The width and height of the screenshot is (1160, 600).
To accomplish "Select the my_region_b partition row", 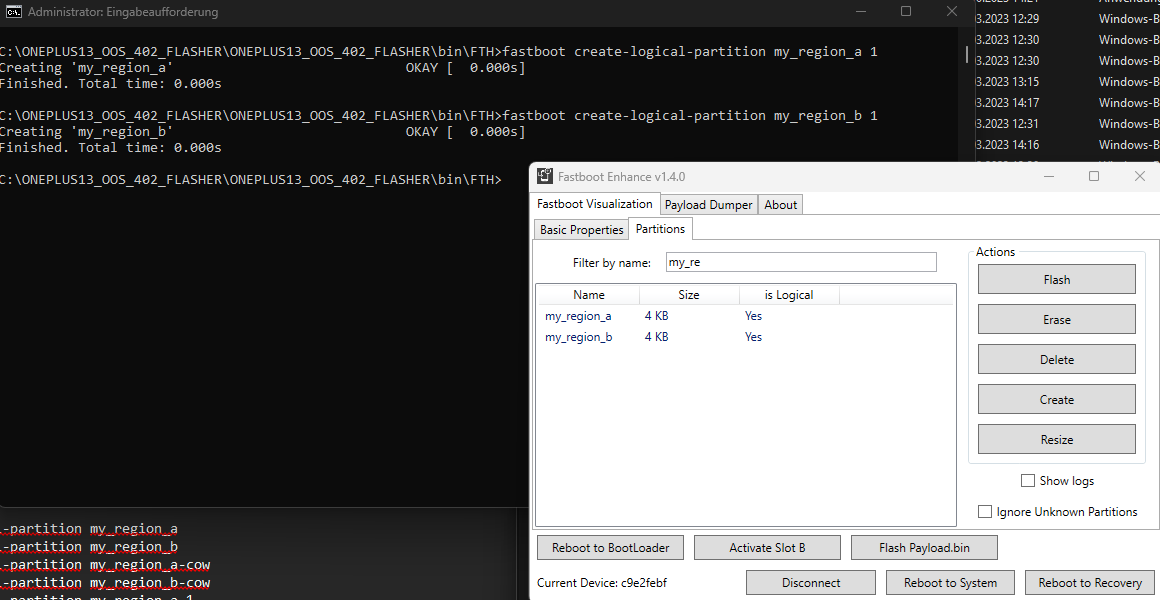I will [x=745, y=337].
